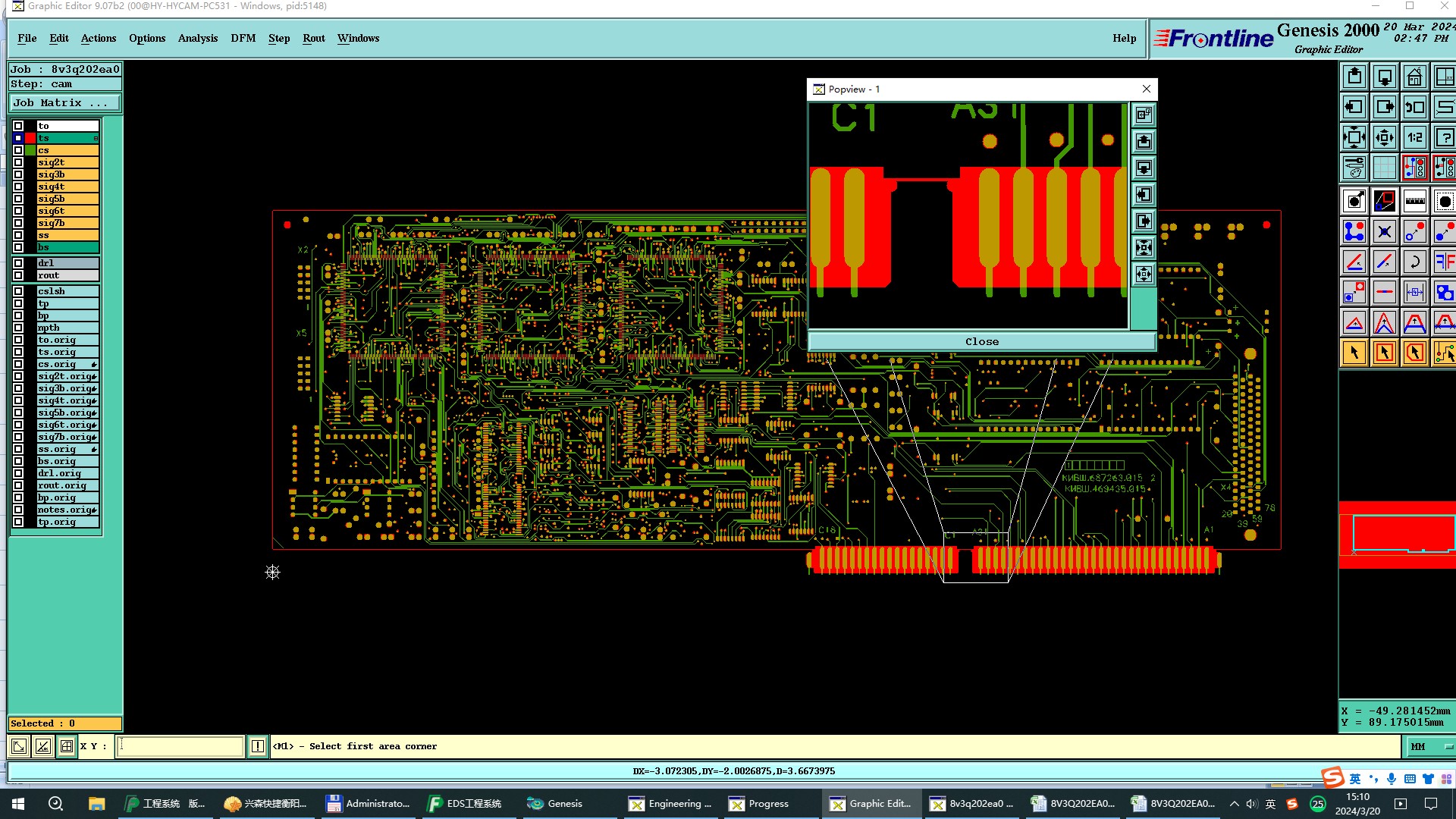This screenshot has height=819, width=1456.
Task: Open the DFM menu
Action: click(x=243, y=38)
